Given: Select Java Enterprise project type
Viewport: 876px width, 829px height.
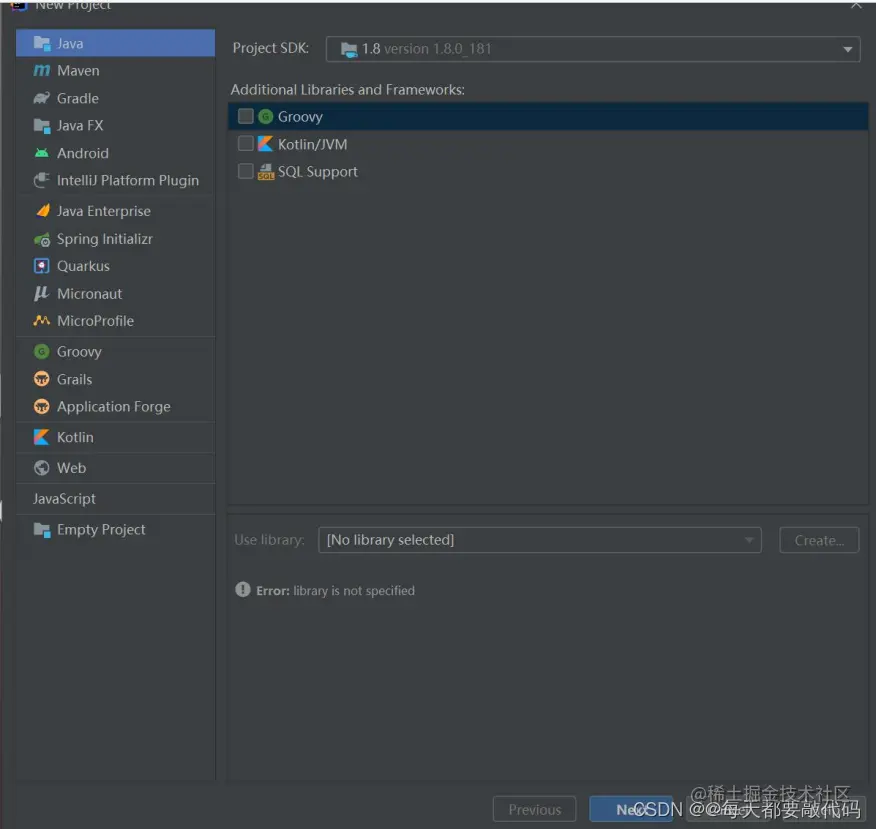Looking at the screenshot, I should pos(116,211).
